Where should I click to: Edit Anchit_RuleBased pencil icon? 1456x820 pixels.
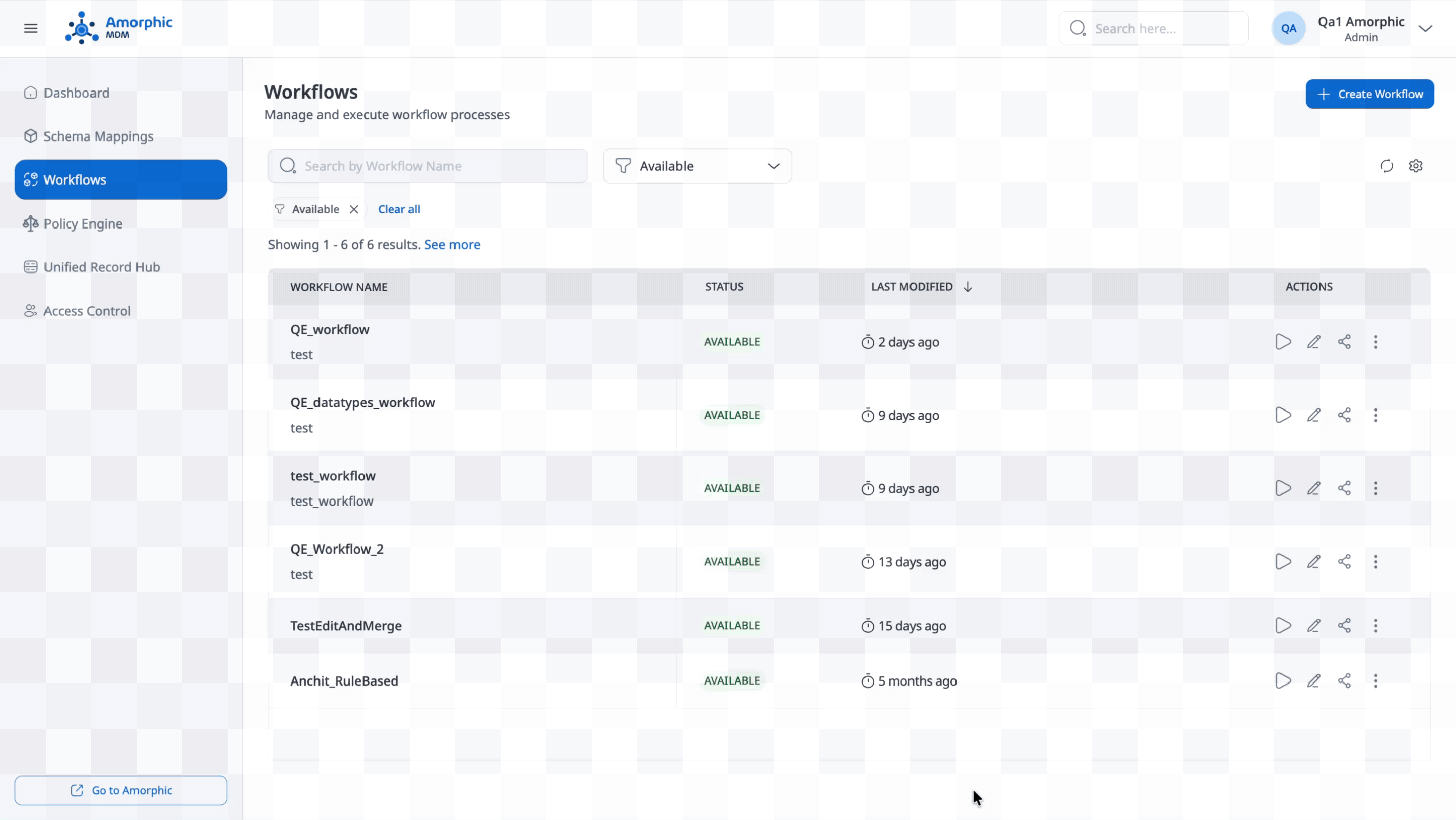click(x=1313, y=681)
